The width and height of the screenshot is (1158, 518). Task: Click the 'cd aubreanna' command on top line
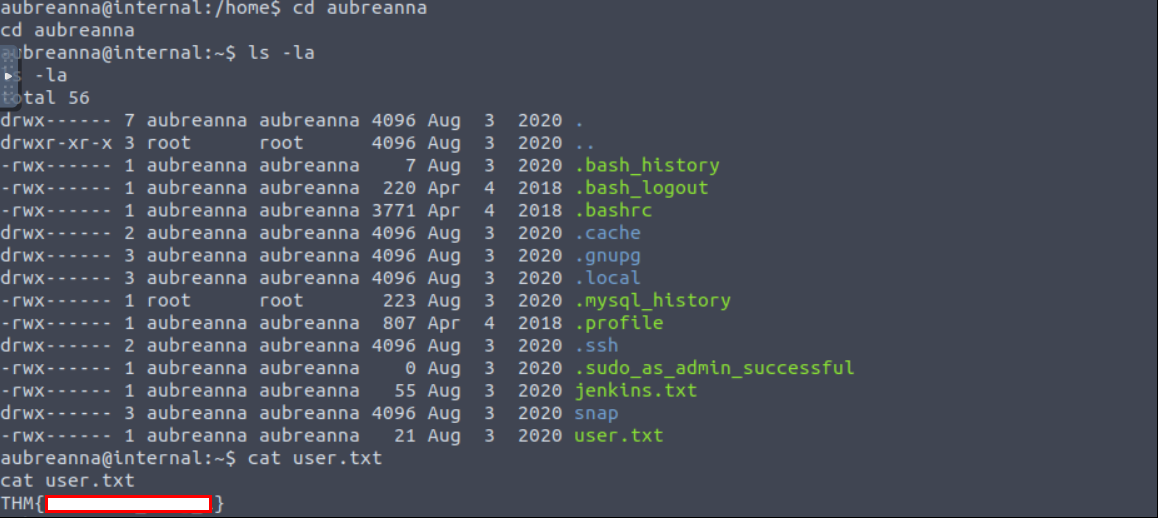pos(360,9)
